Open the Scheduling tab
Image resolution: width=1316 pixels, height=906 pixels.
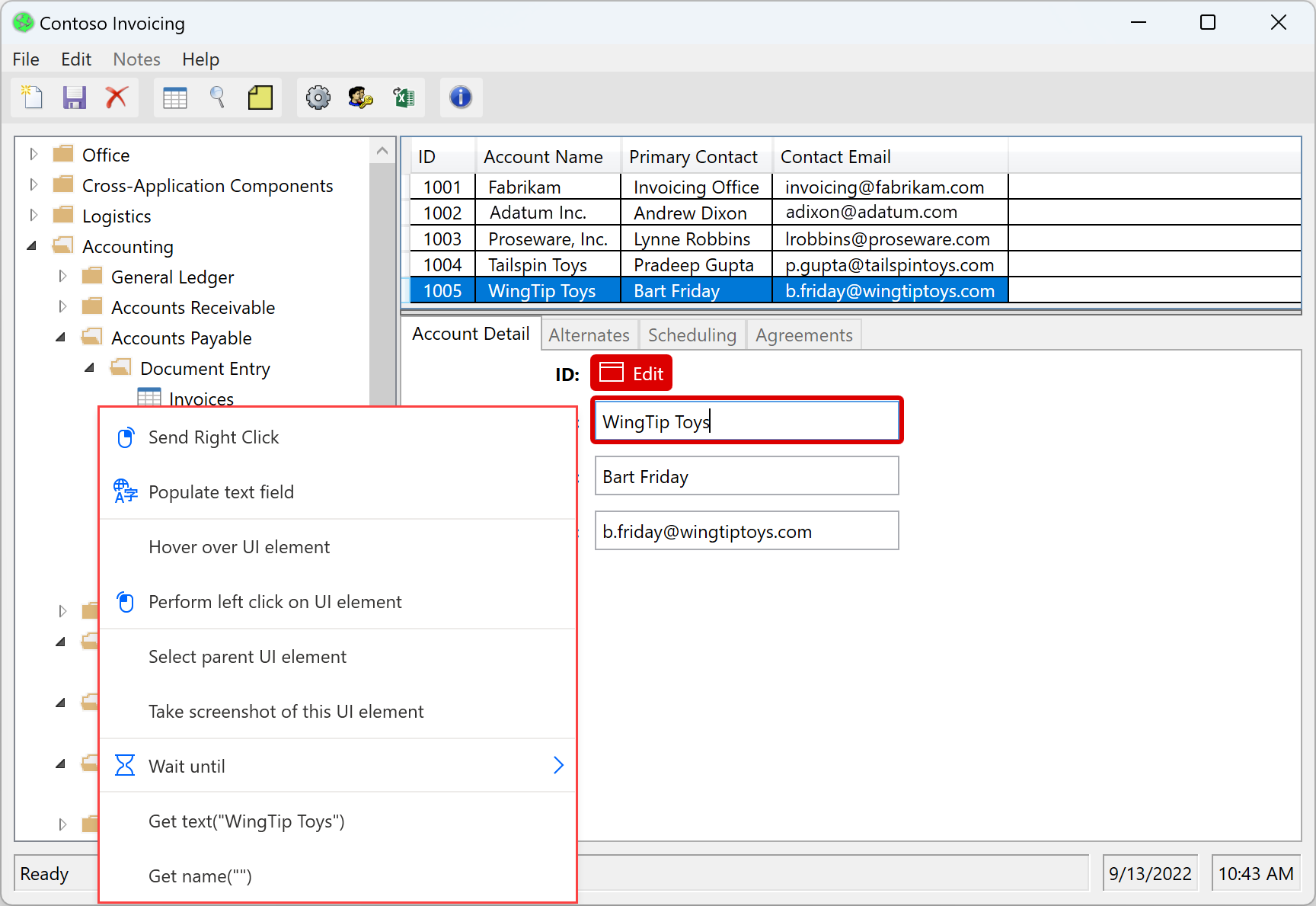(692, 335)
